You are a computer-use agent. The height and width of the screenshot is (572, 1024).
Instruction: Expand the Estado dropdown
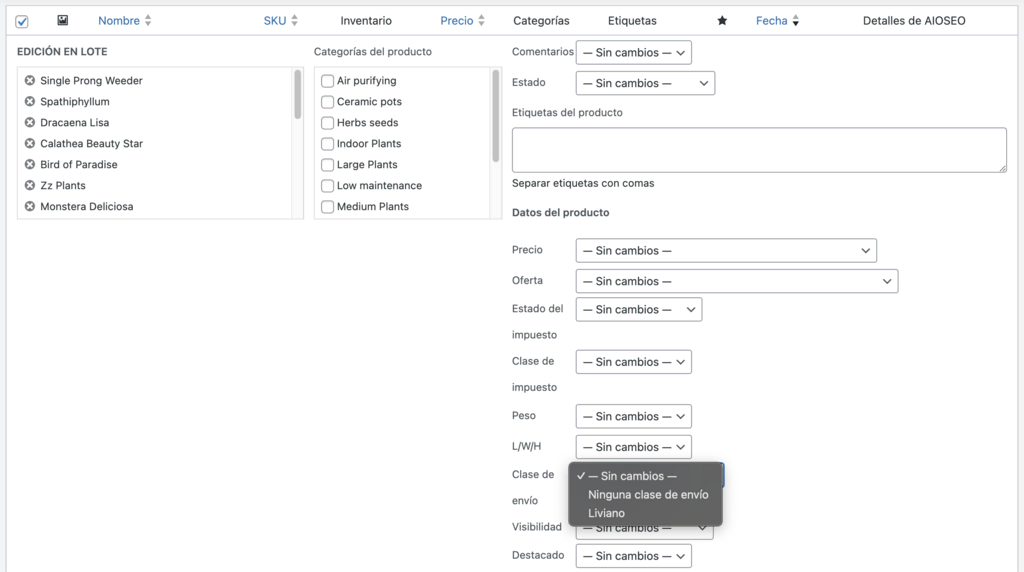[645, 84]
